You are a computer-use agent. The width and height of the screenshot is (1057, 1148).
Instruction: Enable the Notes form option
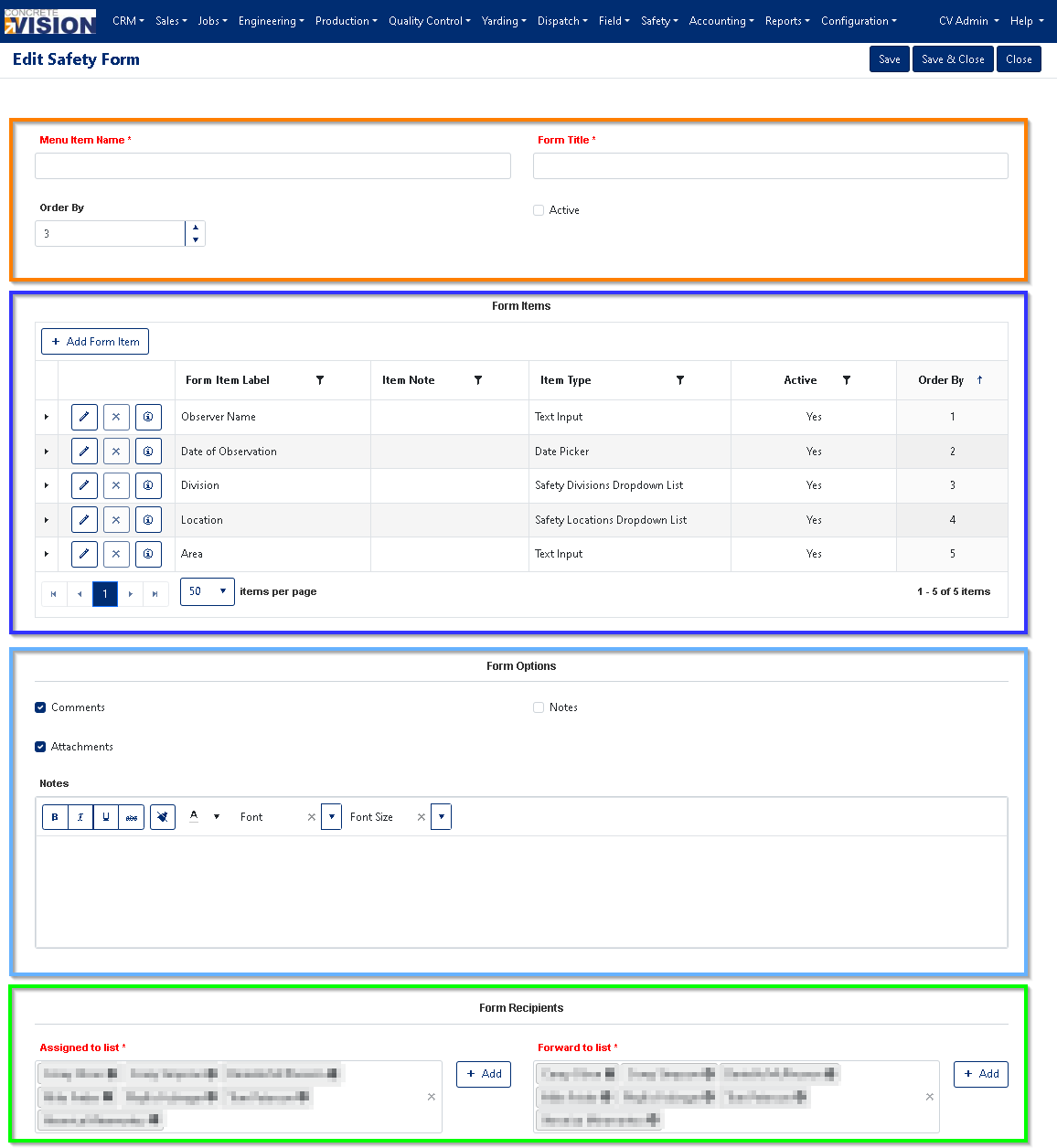(x=539, y=707)
